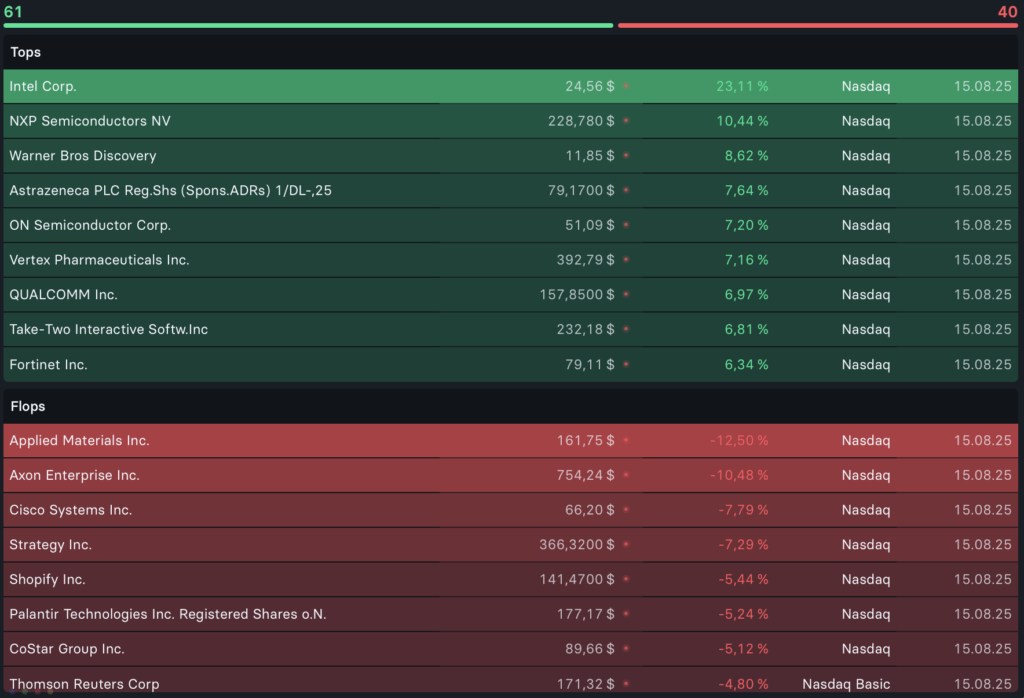Viewport: 1024px width, 698px height.
Task: Click Axon's 754,24 $ price
Action: (x=586, y=475)
